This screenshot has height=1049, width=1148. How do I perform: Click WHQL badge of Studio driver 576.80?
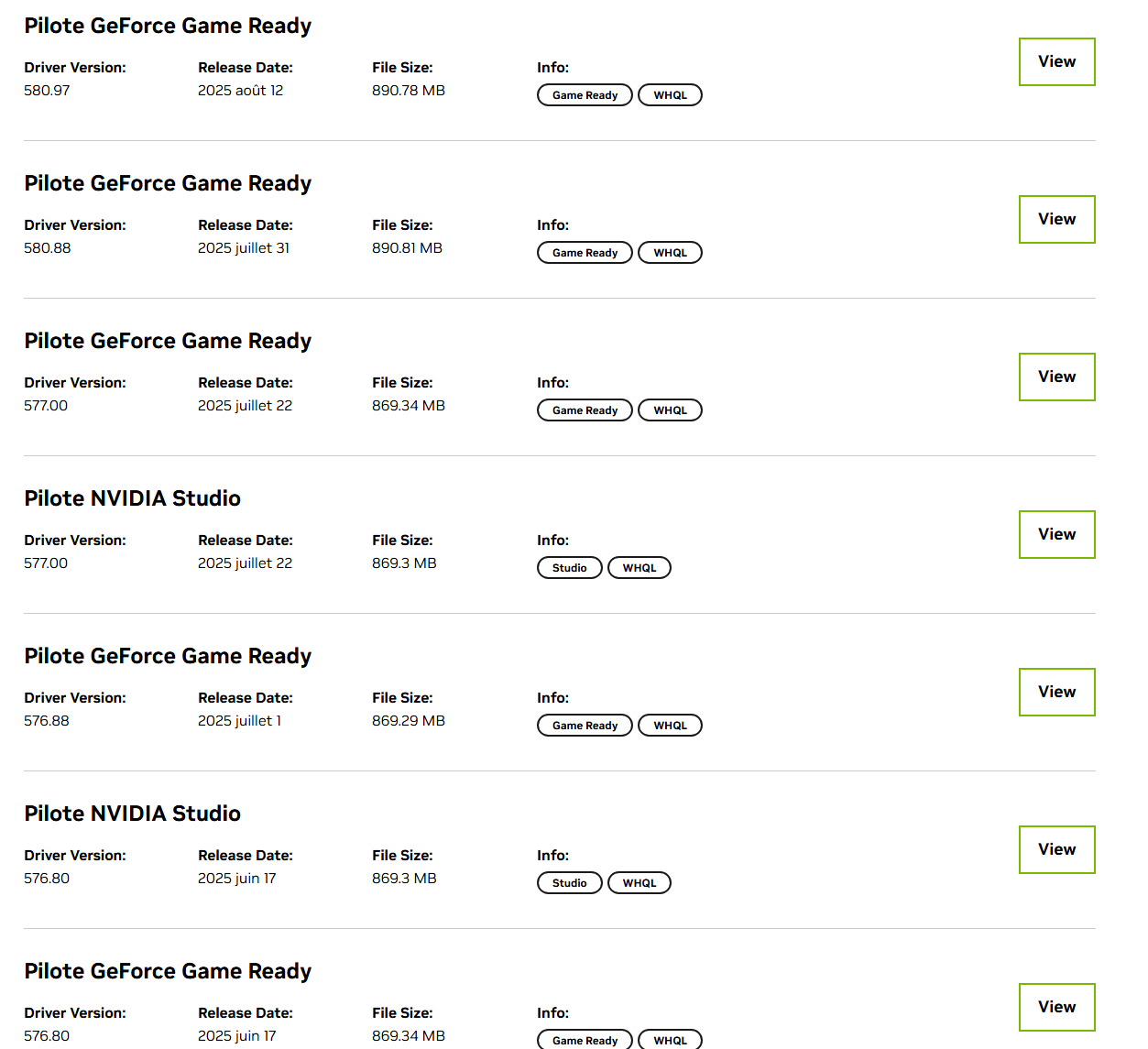click(x=640, y=883)
